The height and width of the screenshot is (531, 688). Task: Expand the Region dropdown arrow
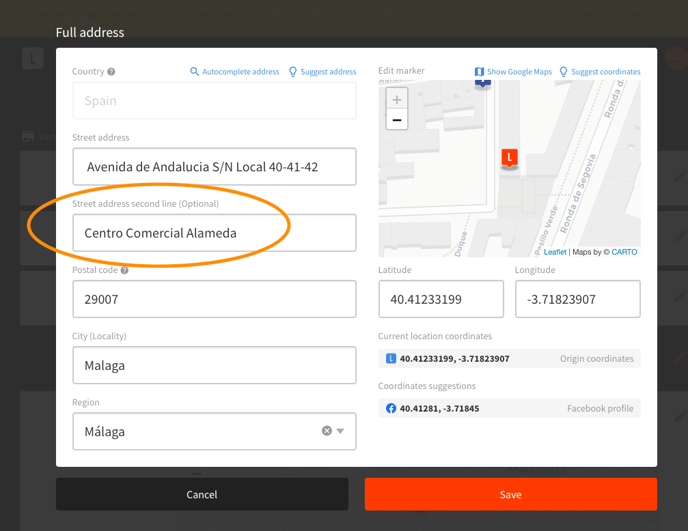pos(341,431)
